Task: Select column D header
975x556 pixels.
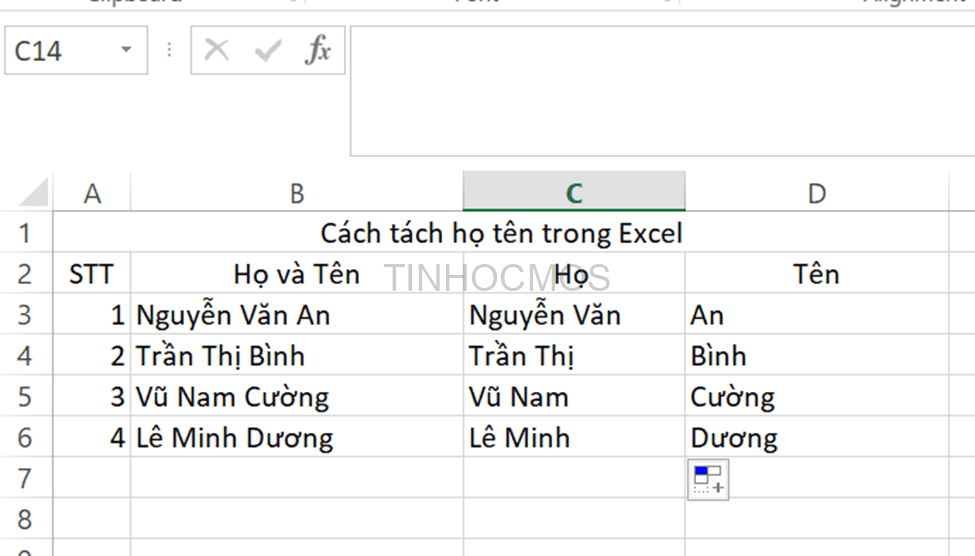Action: coord(817,192)
